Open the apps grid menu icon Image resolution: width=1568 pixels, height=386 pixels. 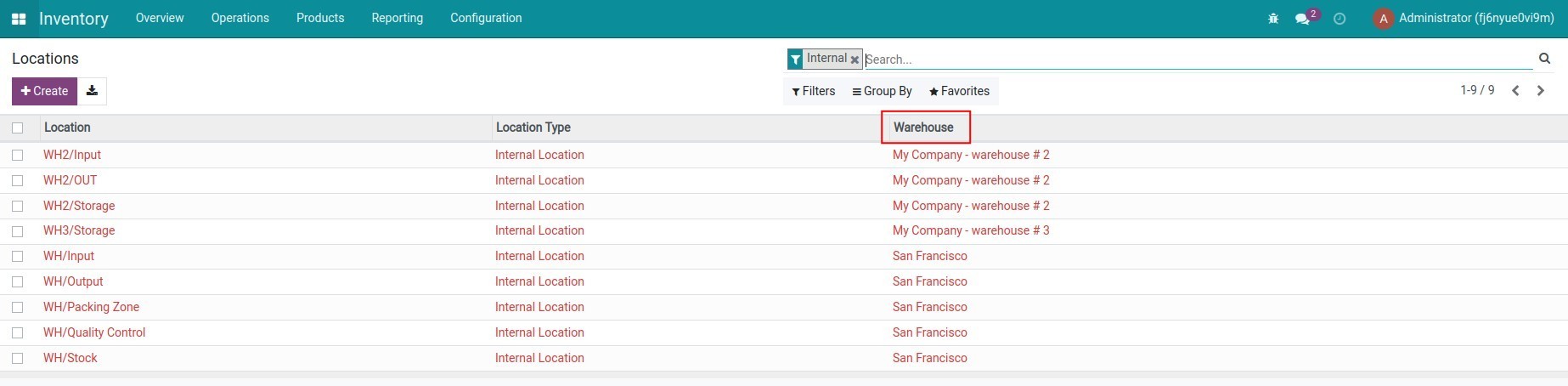pyautogui.click(x=19, y=19)
